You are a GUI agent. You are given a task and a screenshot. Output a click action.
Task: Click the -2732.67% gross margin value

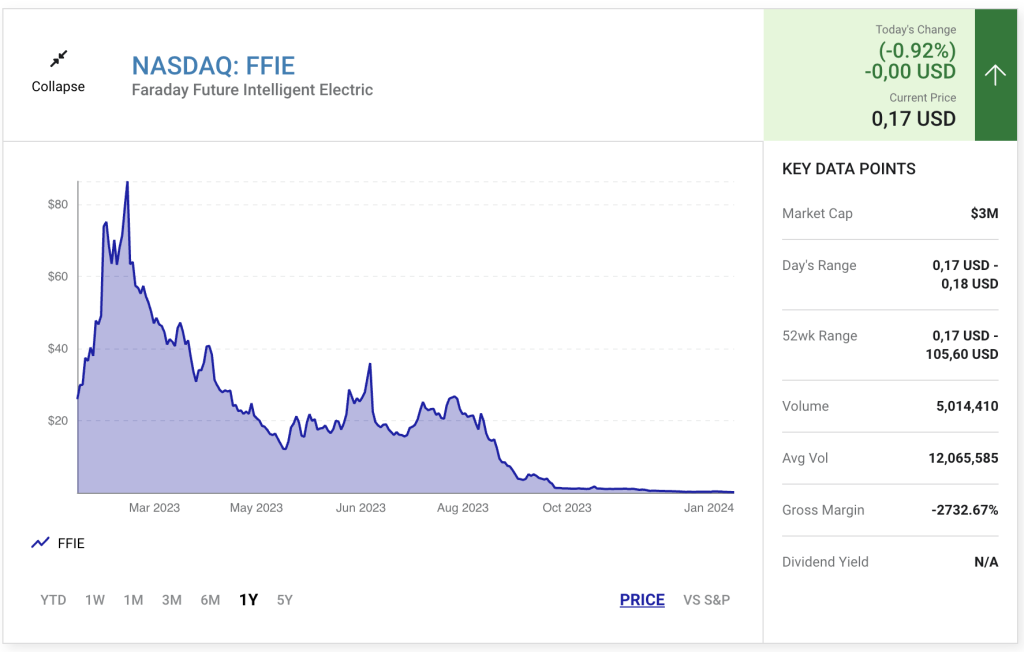pos(965,510)
